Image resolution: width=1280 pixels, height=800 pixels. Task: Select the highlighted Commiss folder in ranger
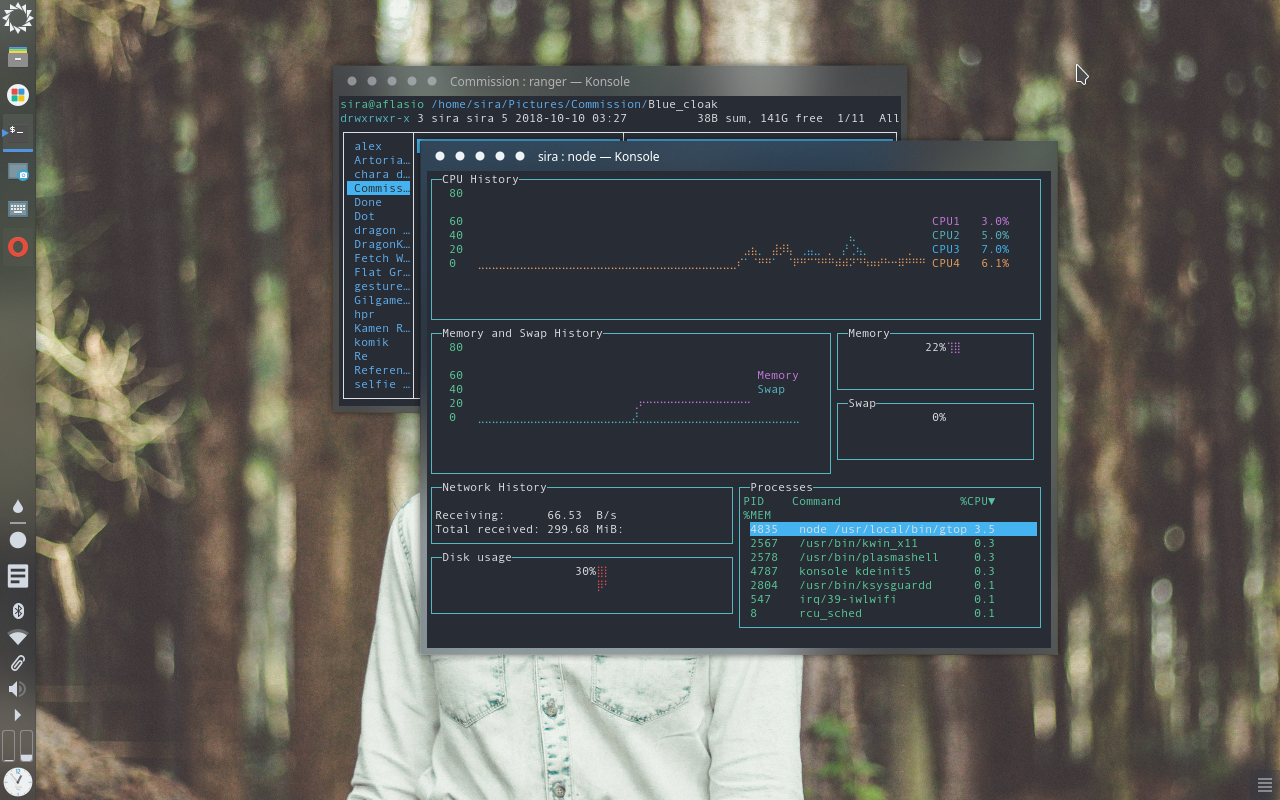(379, 188)
